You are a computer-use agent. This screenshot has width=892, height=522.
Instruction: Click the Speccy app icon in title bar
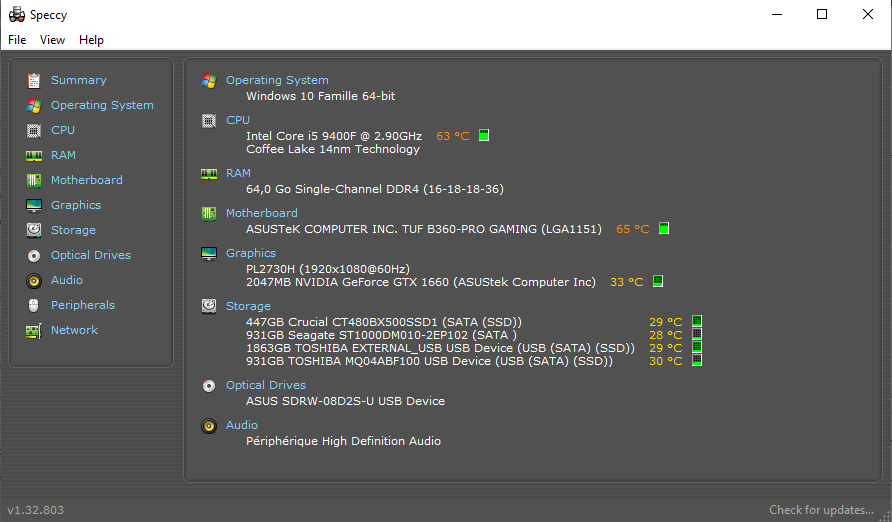tap(16, 14)
